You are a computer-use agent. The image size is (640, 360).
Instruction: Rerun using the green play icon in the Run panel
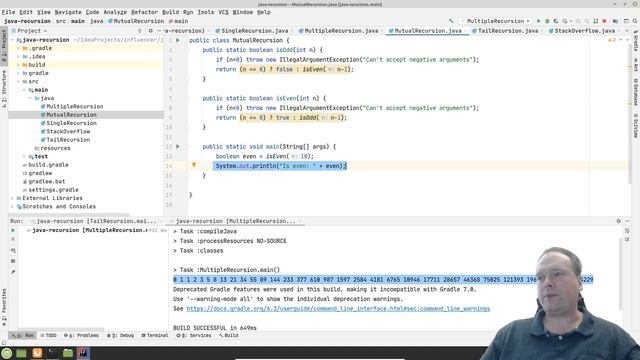pos(13,230)
